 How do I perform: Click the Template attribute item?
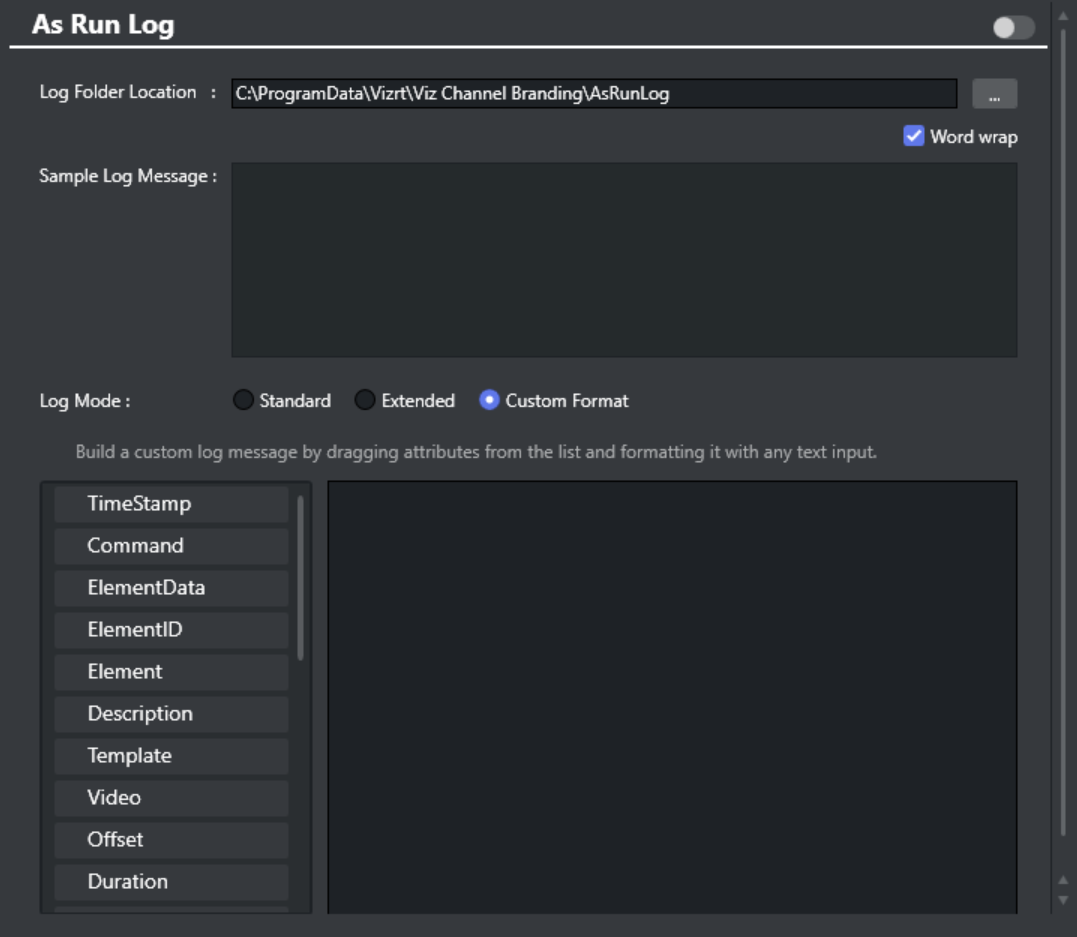[x=171, y=756]
